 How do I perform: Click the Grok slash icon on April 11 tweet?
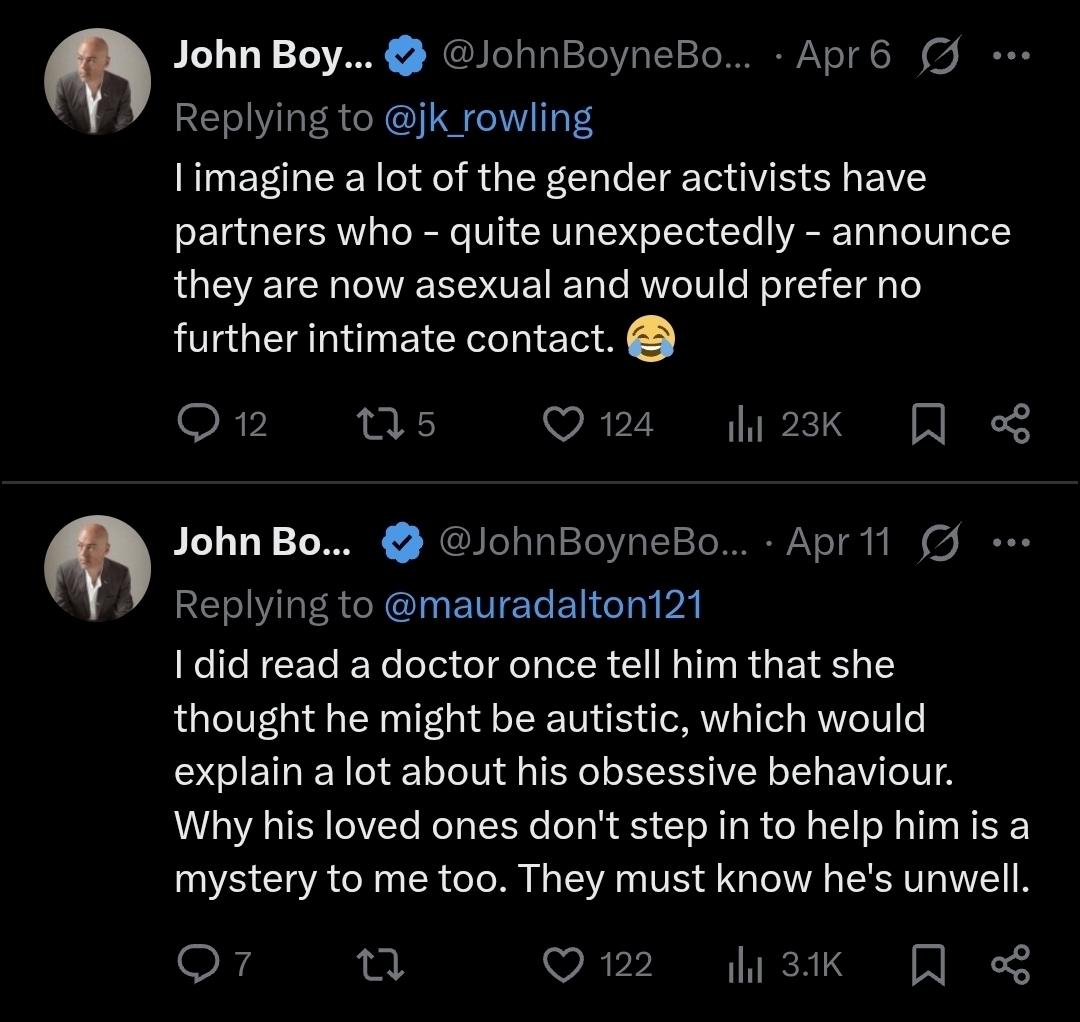point(939,543)
